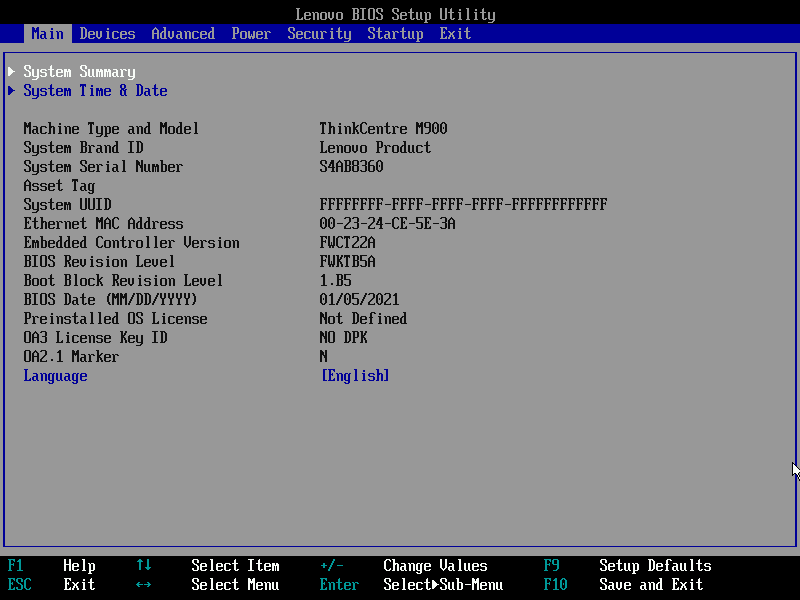Click the ESC Exit key hint

tap(52, 584)
